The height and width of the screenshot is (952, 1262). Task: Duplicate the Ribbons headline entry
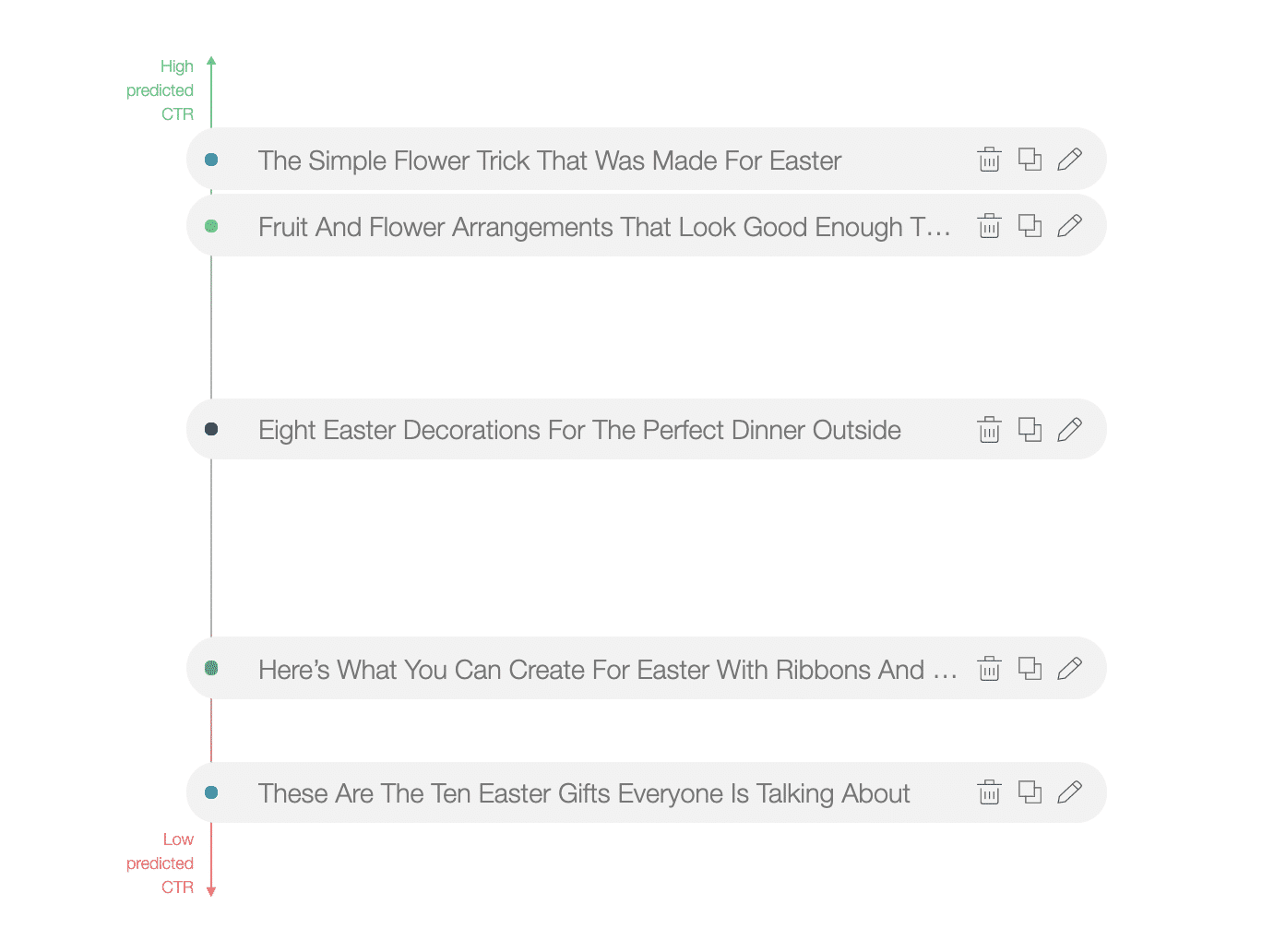(1030, 669)
